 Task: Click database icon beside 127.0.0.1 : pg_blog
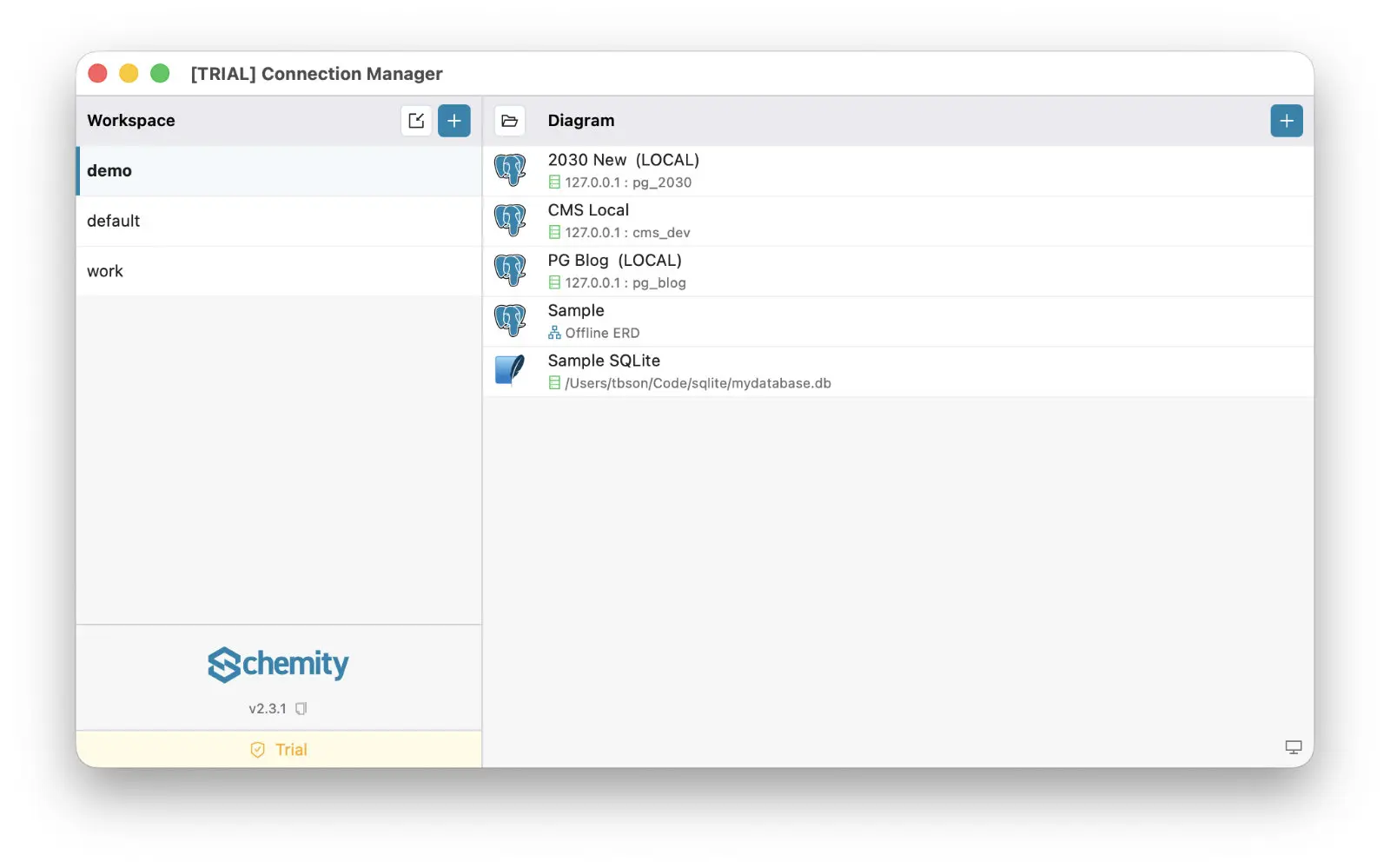(x=554, y=283)
